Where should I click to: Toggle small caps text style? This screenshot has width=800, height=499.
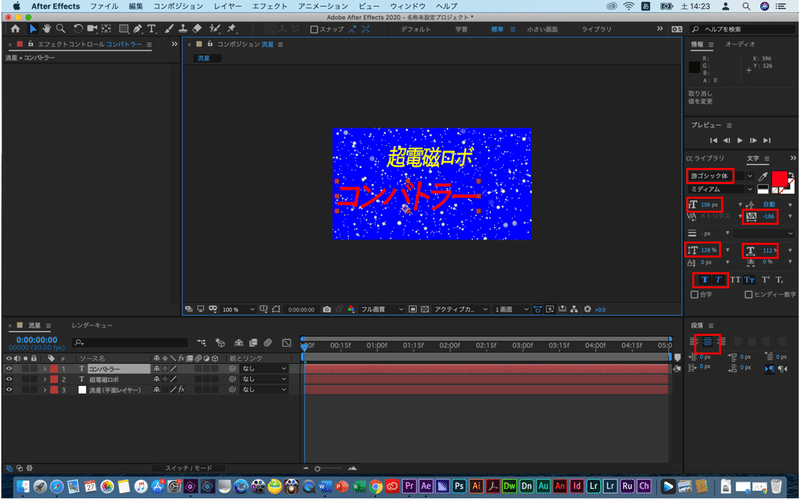(749, 280)
